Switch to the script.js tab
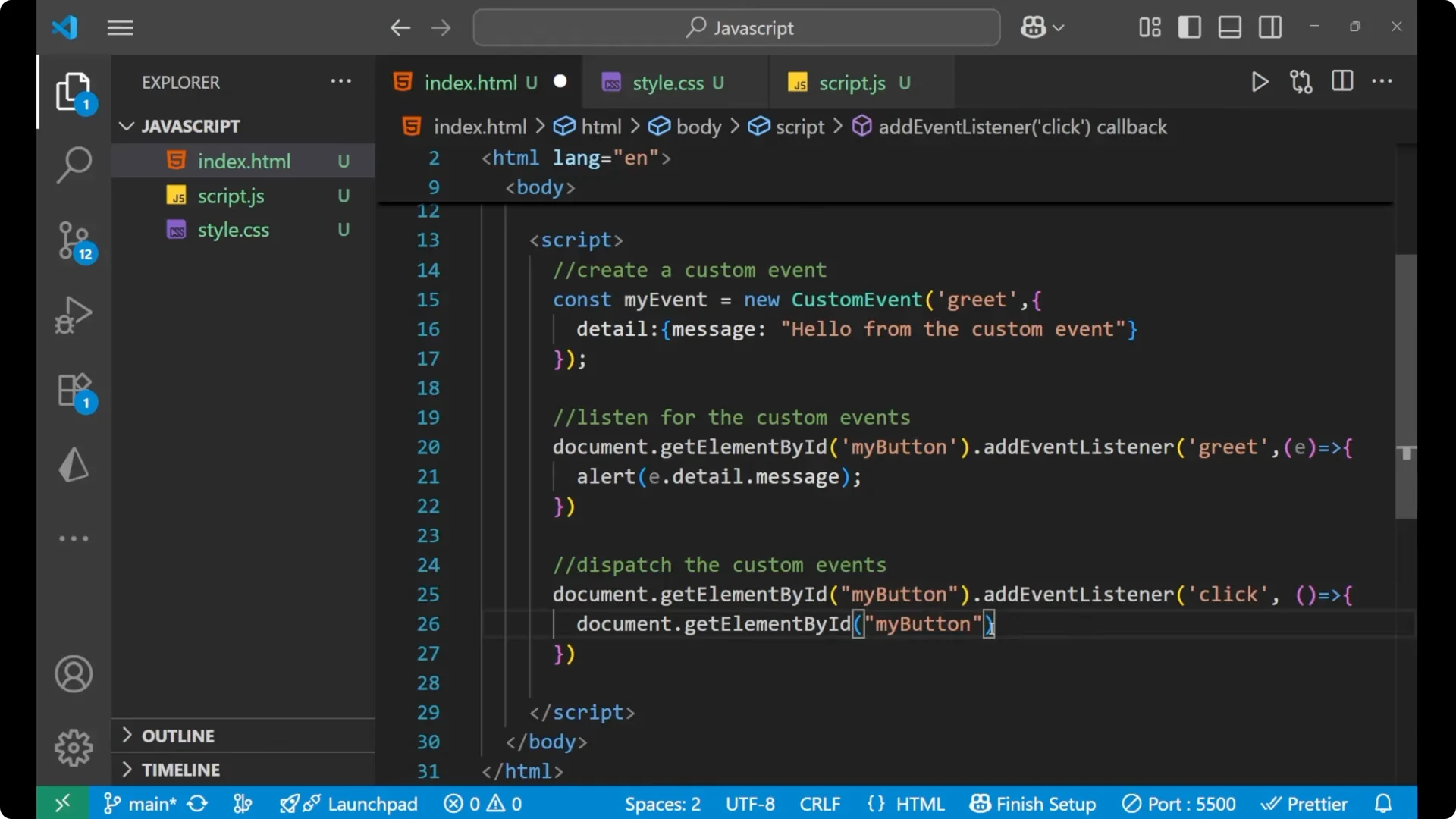This screenshot has width=1456, height=819. point(851,82)
